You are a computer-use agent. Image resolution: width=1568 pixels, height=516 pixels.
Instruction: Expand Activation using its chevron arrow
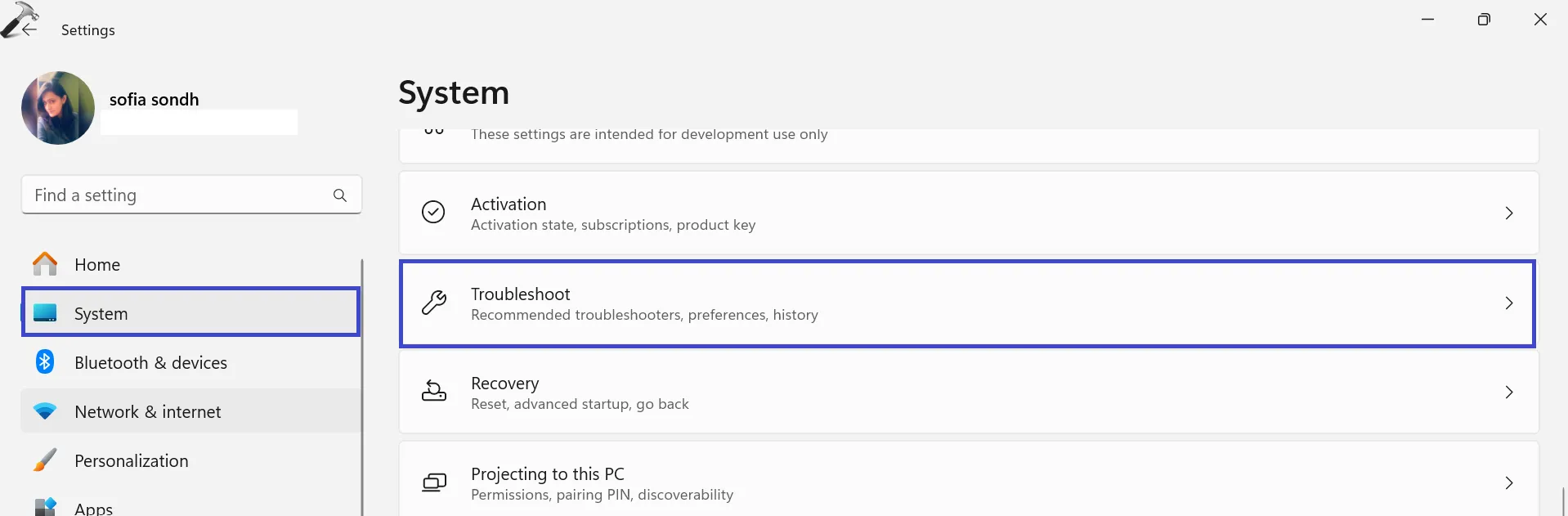pos(1508,213)
